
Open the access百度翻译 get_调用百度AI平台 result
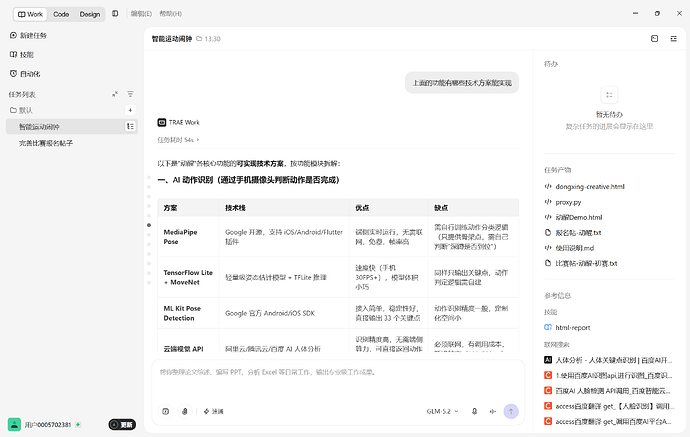click(x=608, y=422)
